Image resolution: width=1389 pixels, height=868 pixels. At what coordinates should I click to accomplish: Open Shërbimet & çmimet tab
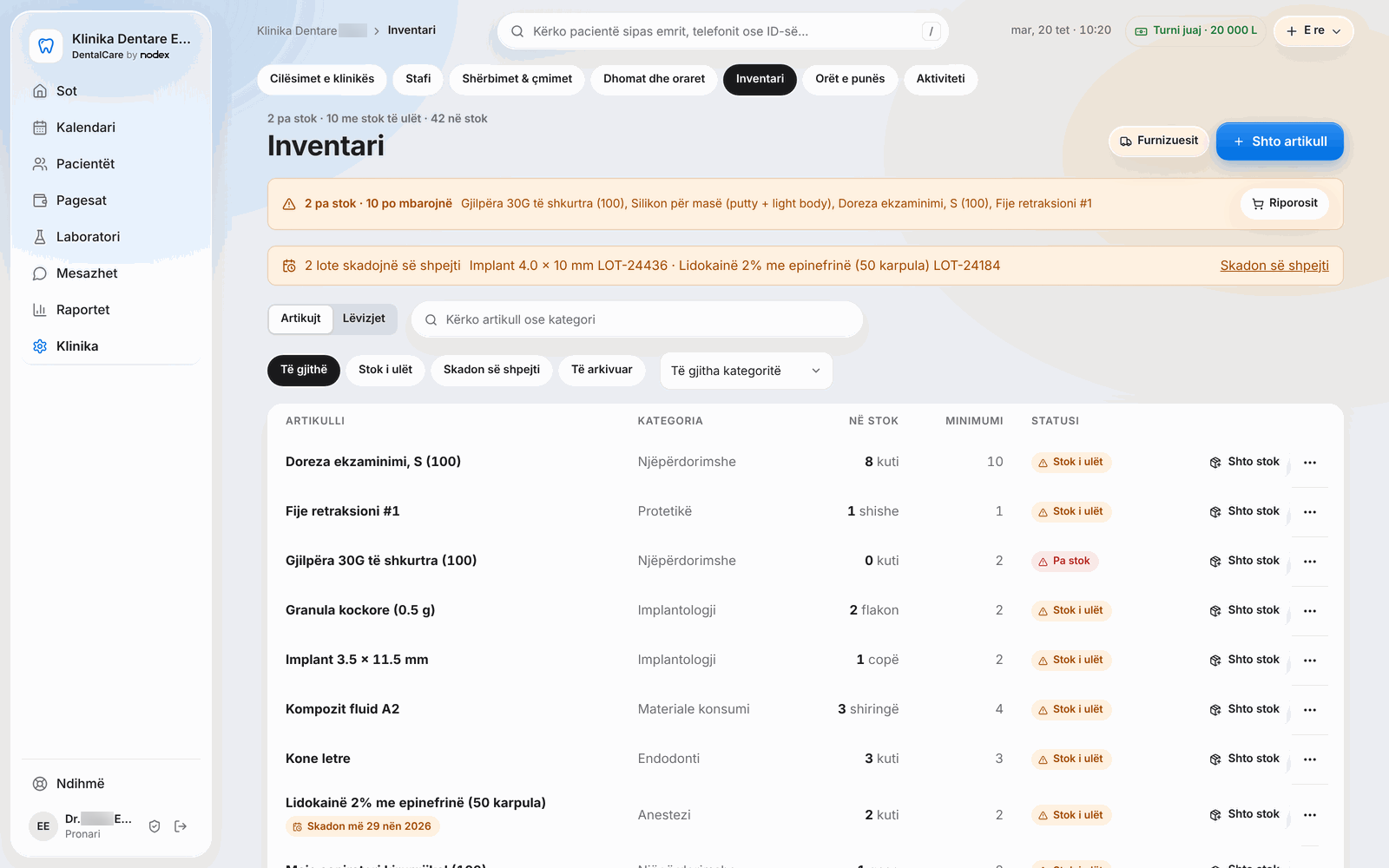tap(517, 79)
